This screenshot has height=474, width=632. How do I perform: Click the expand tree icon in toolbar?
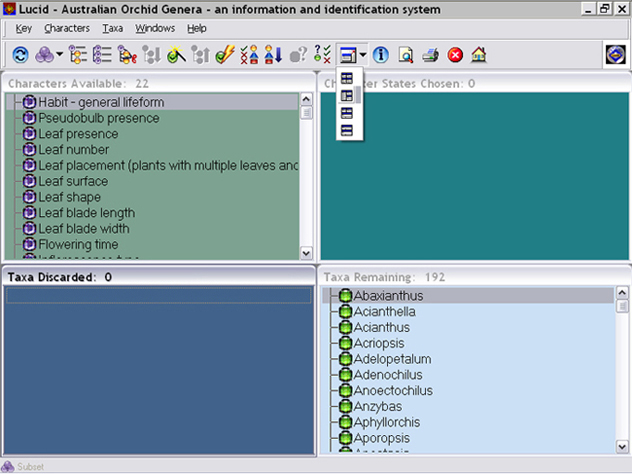(78, 55)
